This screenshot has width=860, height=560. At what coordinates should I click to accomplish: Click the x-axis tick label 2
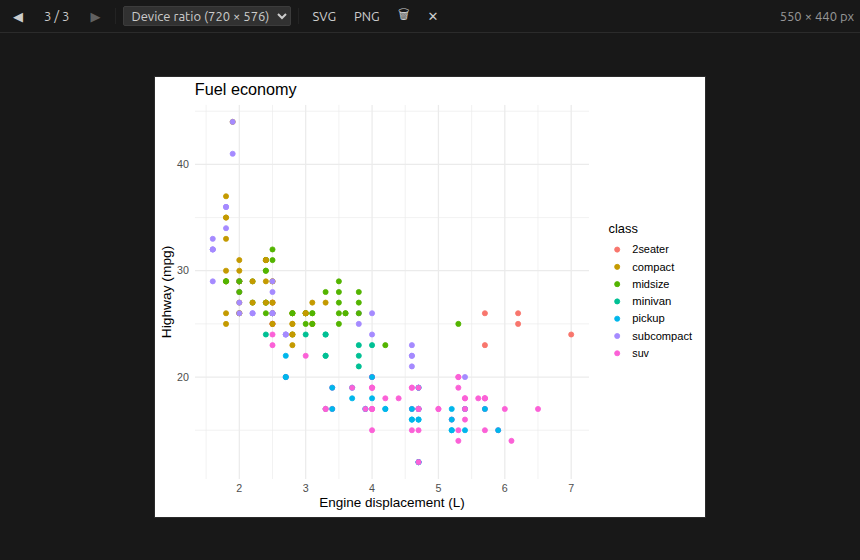tap(239, 488)
